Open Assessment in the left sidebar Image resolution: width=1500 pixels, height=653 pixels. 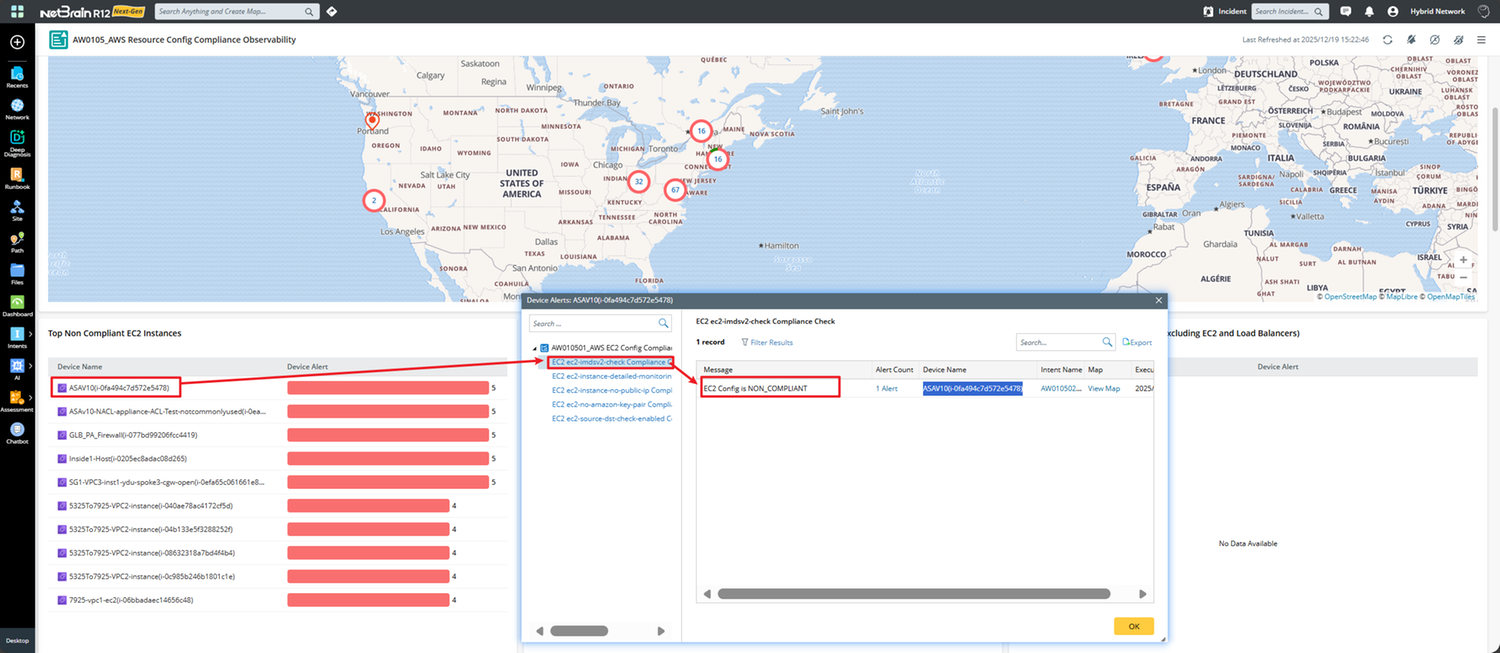17,401
